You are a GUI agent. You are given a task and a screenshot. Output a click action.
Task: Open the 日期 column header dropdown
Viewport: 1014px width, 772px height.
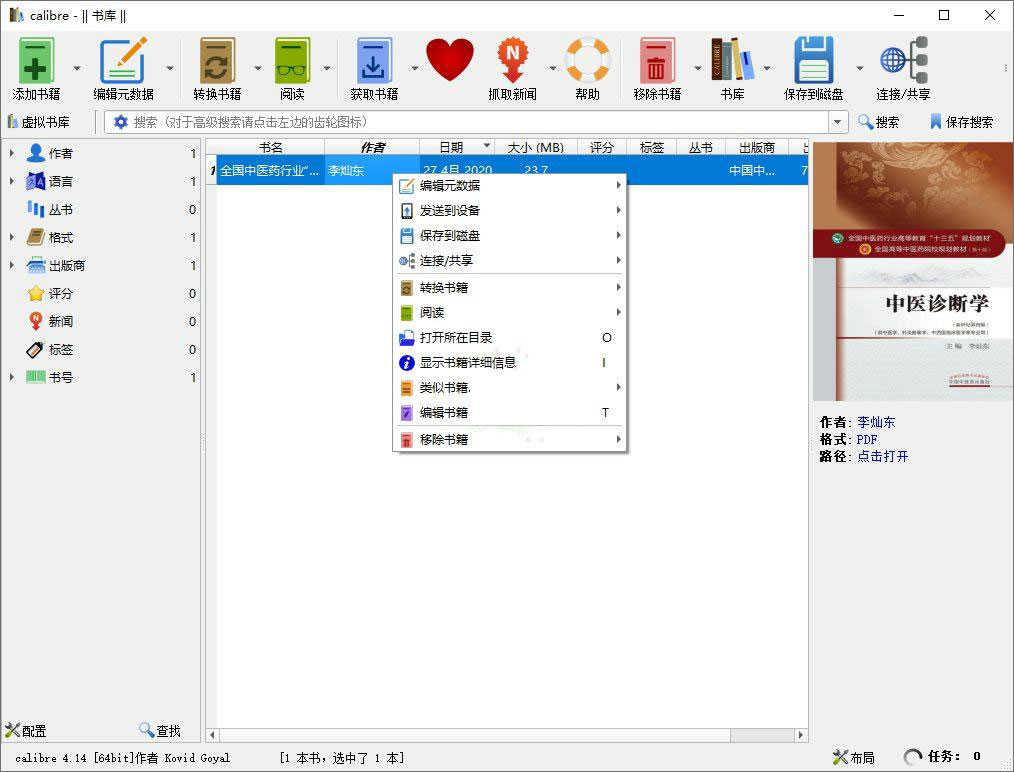click(485, 147)
